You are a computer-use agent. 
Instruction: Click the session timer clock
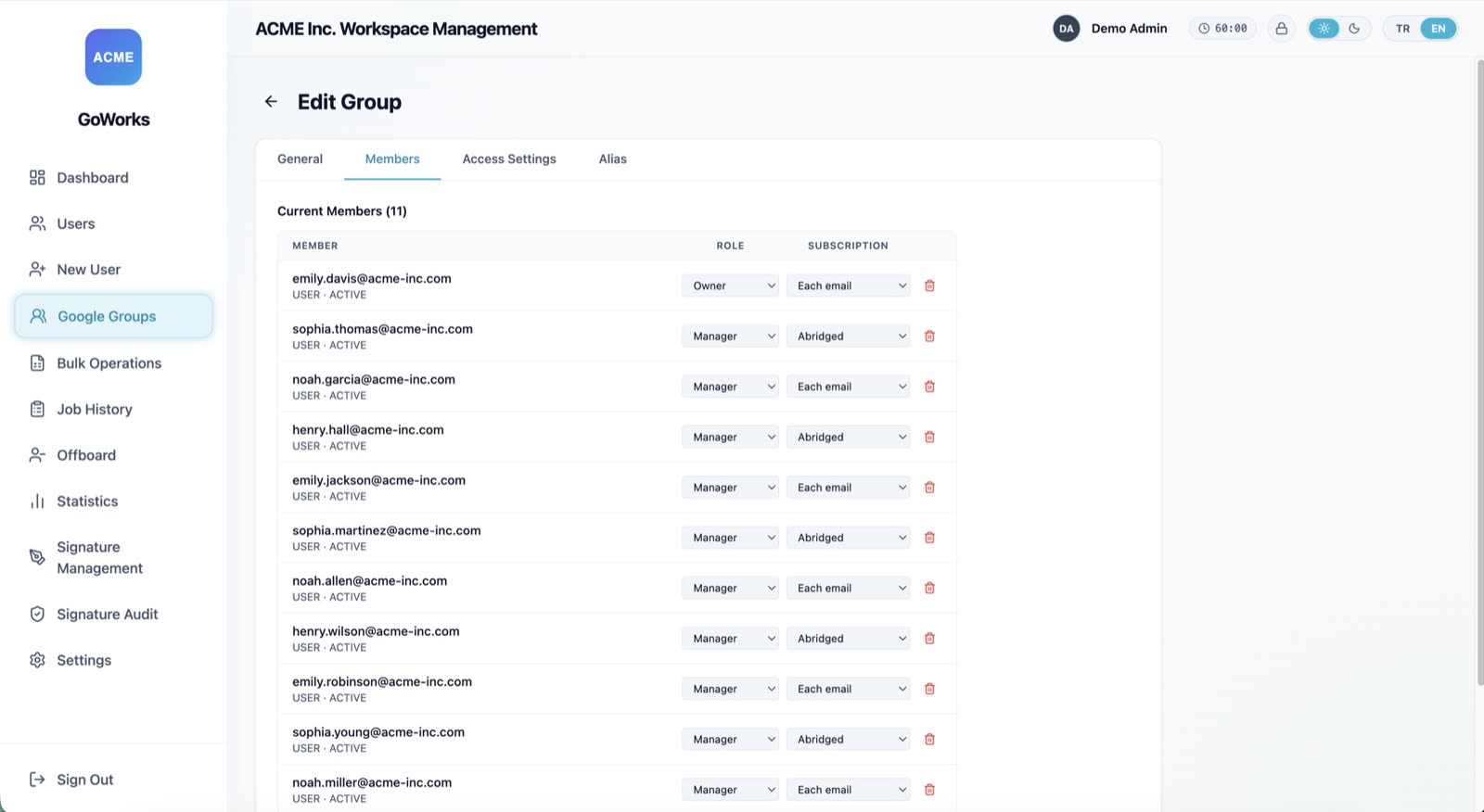[x=1223, y=29]
